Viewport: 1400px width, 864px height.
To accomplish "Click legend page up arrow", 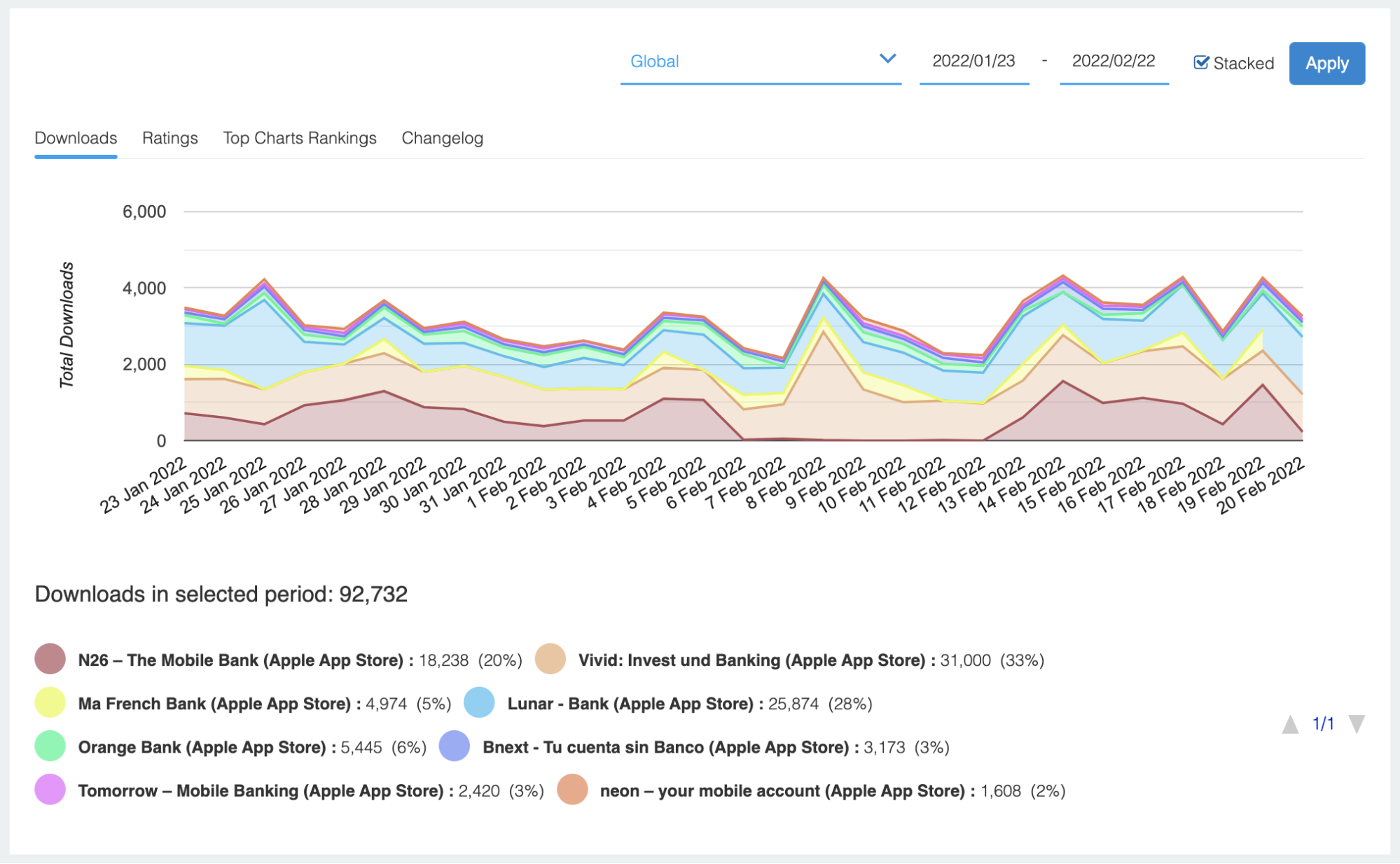I will pyautogui.click(x=1290, y=724).
